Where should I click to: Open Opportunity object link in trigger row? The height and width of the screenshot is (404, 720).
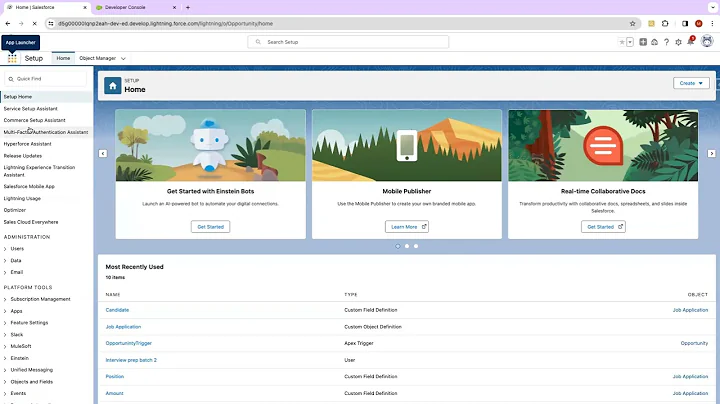(x=694, y=343)
